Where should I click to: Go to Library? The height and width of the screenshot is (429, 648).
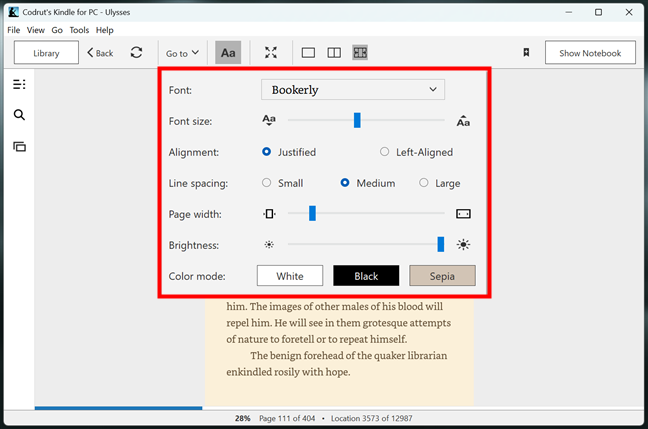(x=46, y=53)
